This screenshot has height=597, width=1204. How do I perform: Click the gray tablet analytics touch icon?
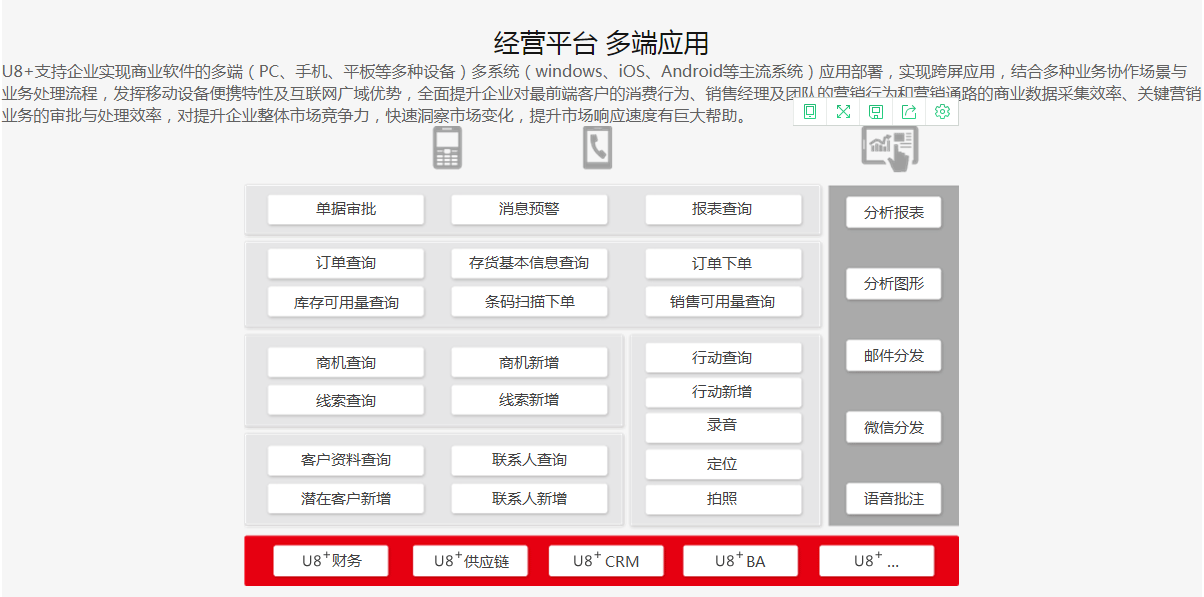(889, 148)
